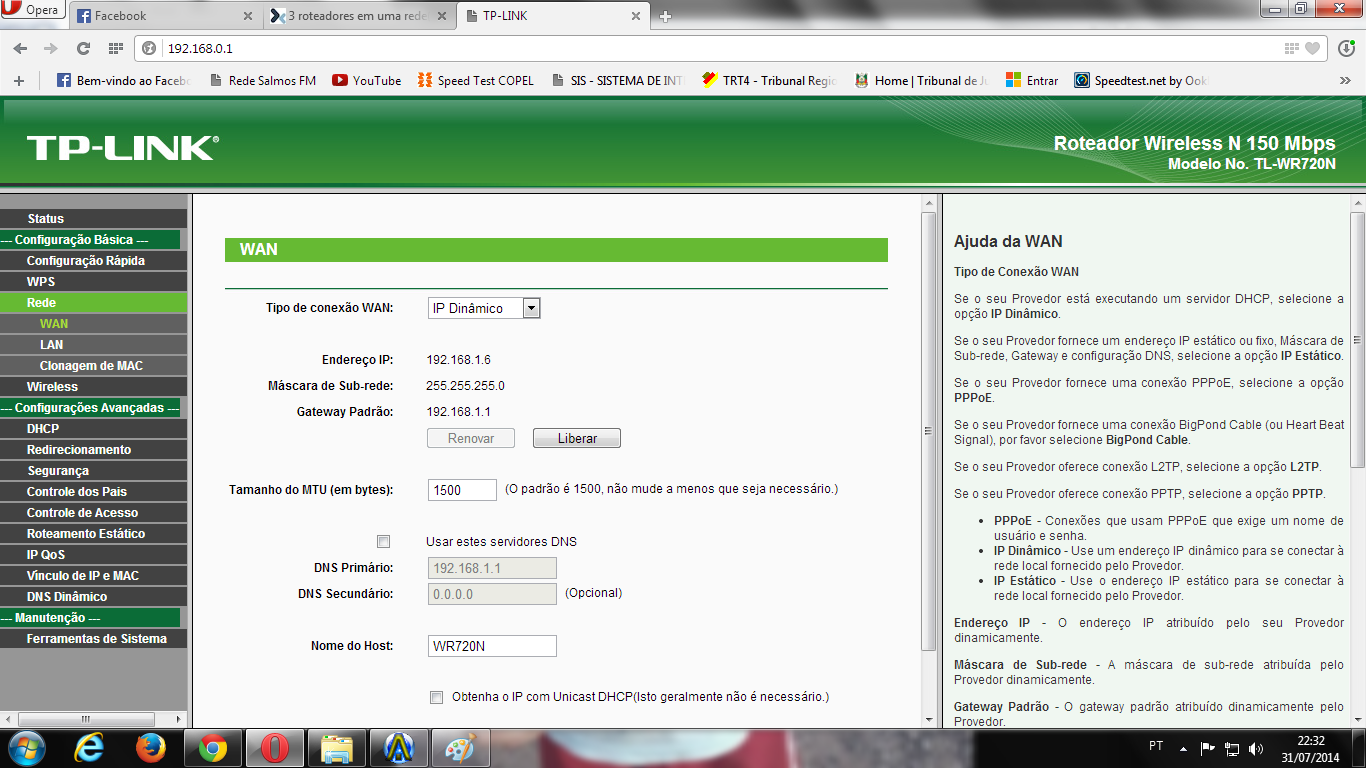Open Paint from the taskbar
The height and width of the screenshot is (768, 1366).
pyautogui.click(x=460, y=748)
